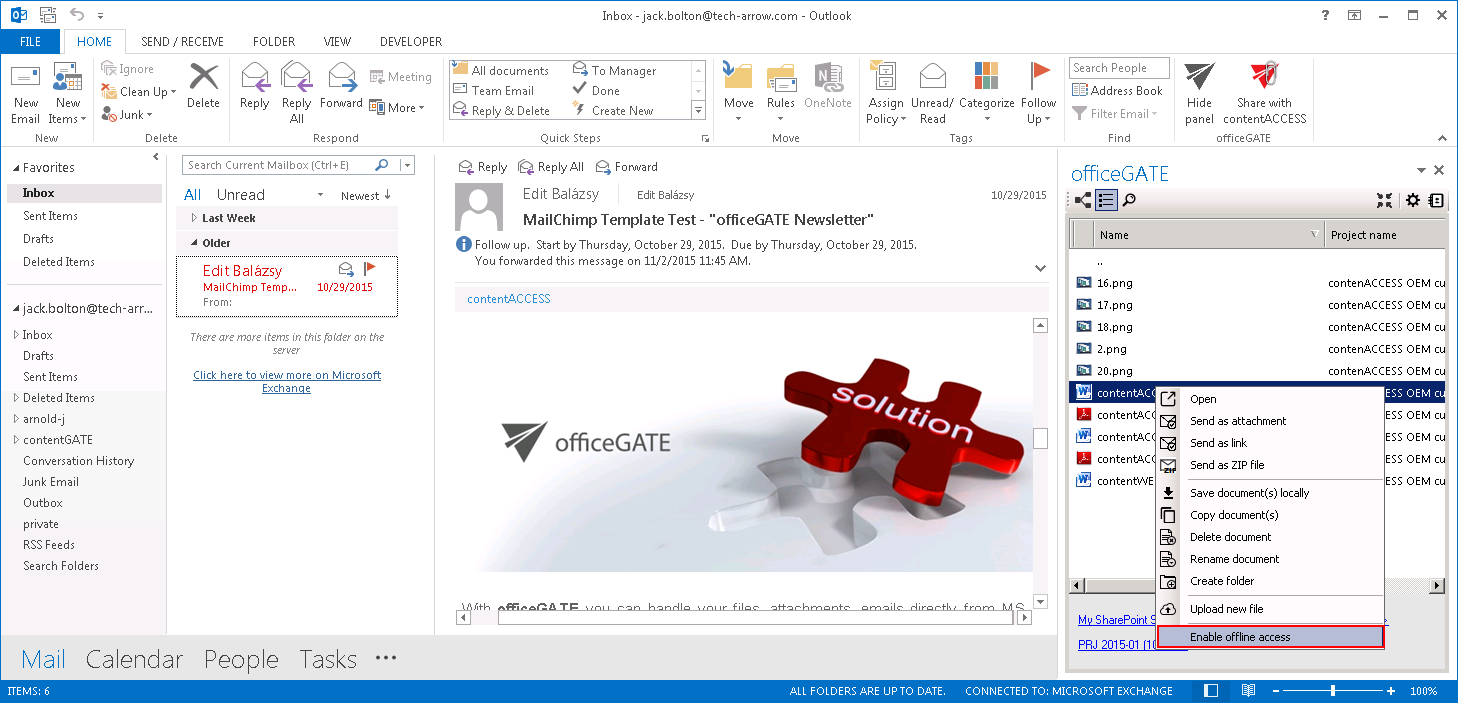Switch to the VIEW tab

337,42
